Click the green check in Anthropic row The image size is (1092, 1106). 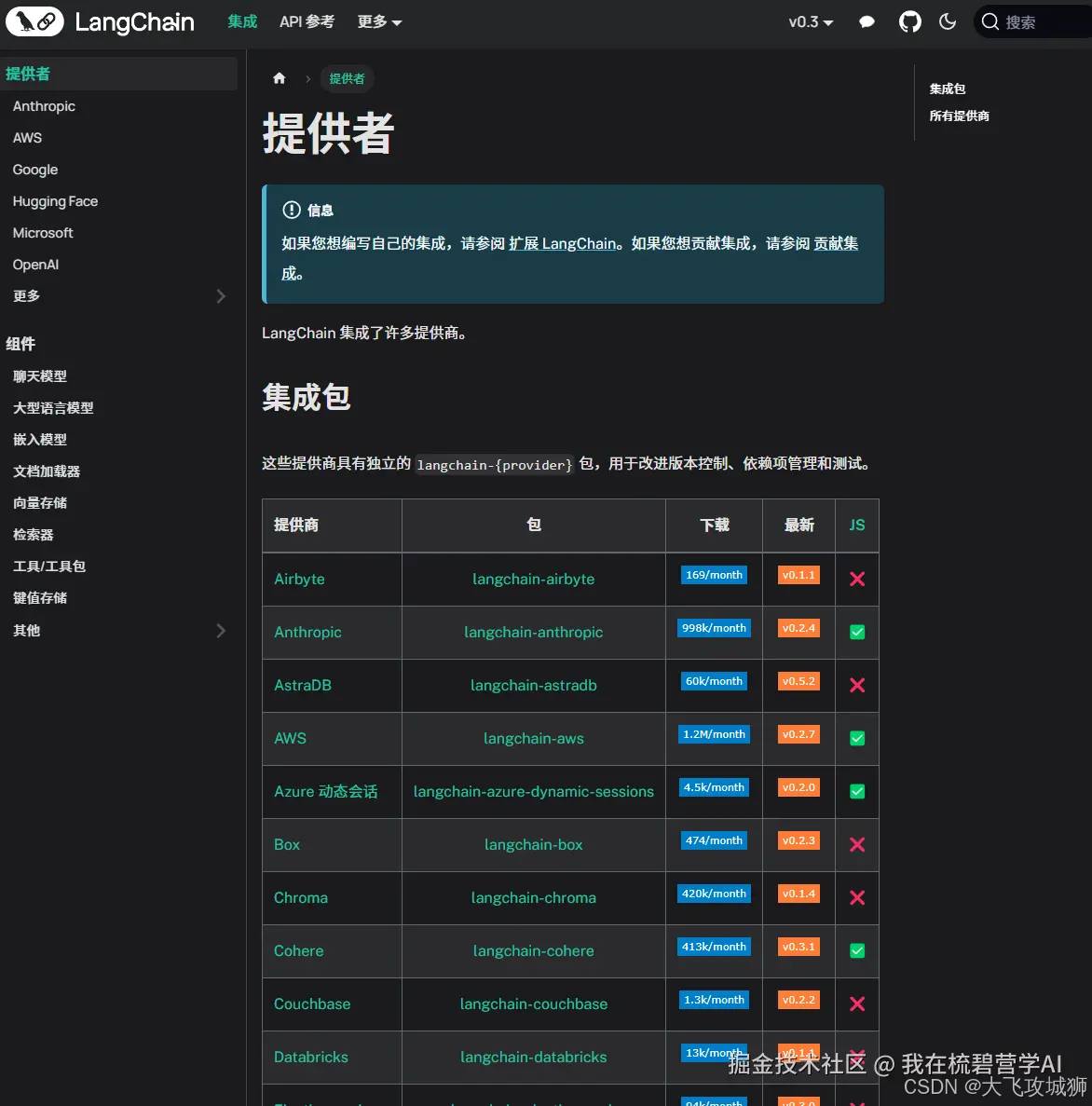(857, 632)
